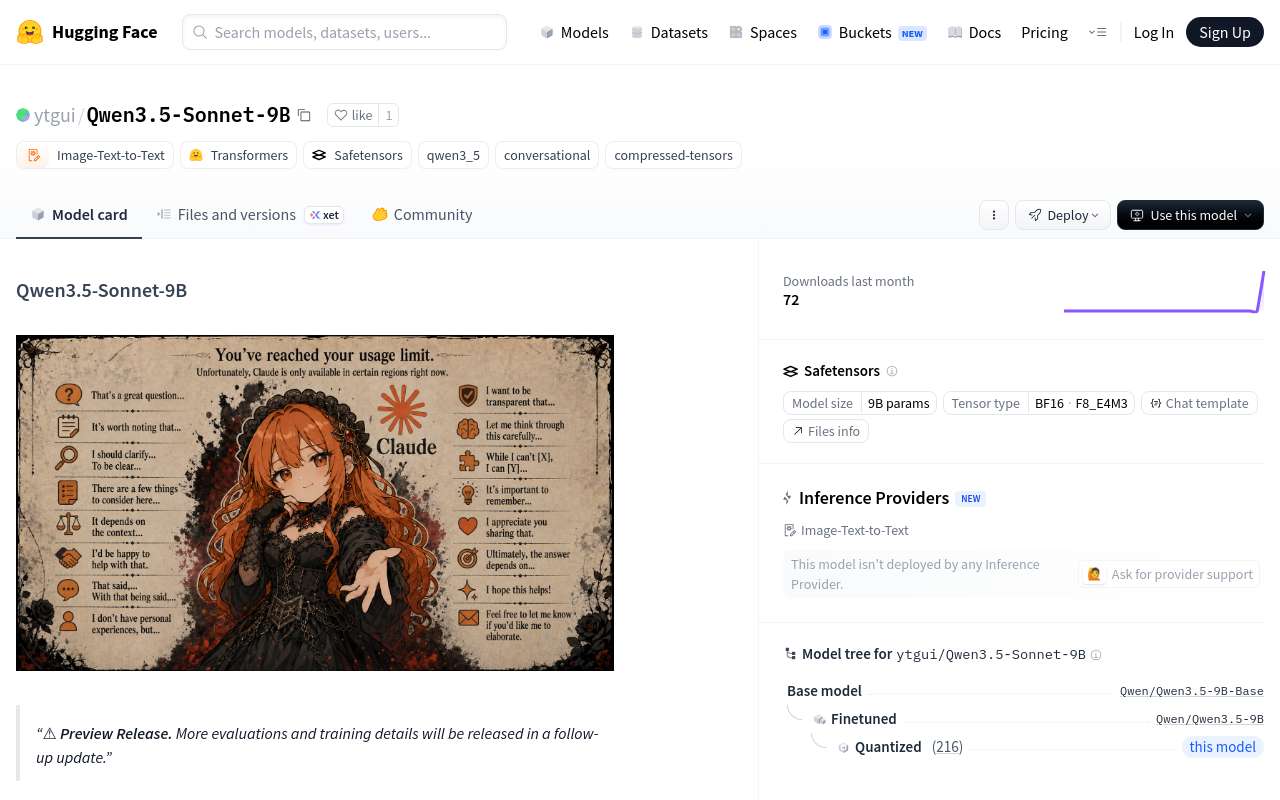Click the Image-Text-to-Text task icon under Inference Providers
This screenshot has width=1280, height=800.
pyautogui.click(x=790, y=530)
